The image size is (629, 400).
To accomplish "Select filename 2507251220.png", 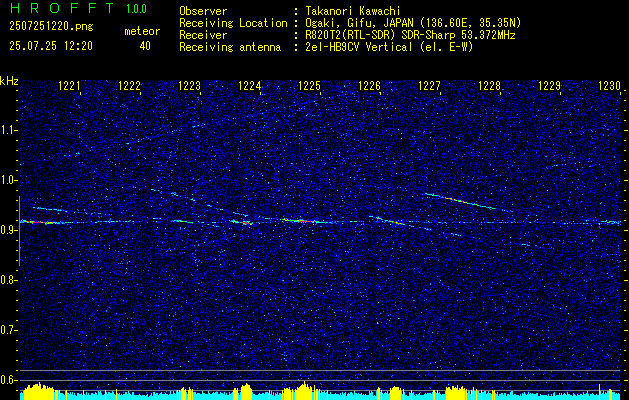I will coord(51,26).
